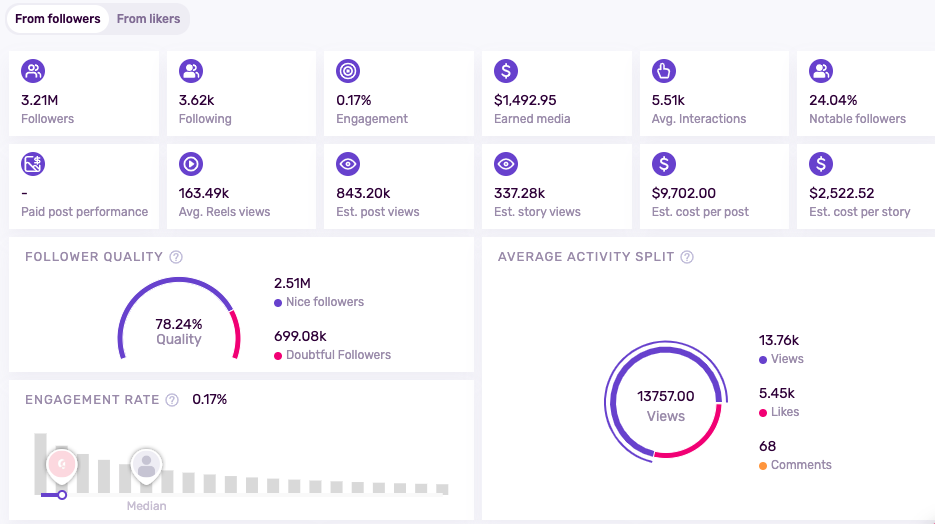Click the engagement rate slider handle
This screenshot has height=524, width=935.
(x=62, y=494)
